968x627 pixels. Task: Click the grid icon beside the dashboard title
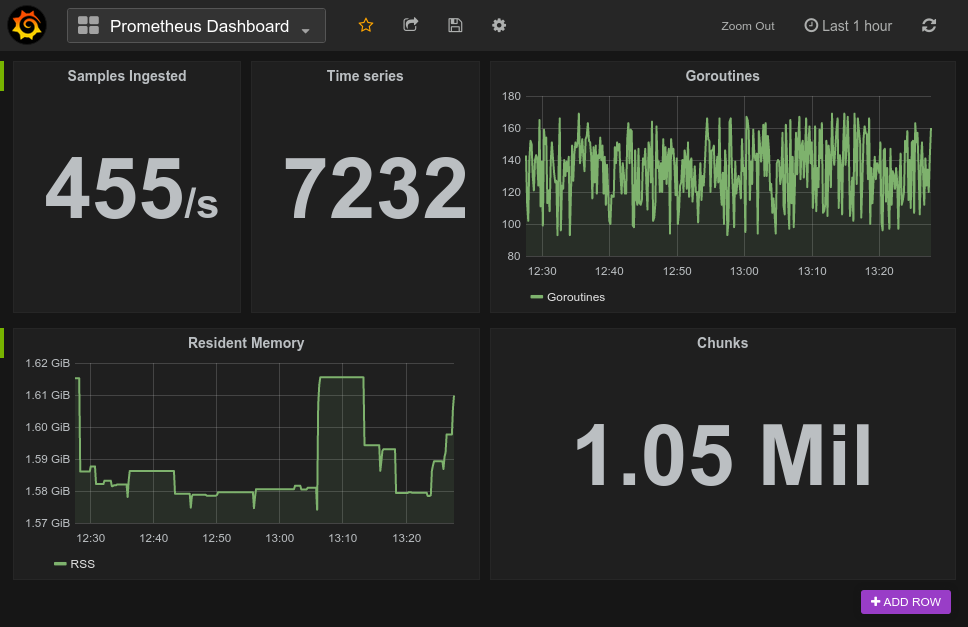pyautogui.click(x=87, y=24)
